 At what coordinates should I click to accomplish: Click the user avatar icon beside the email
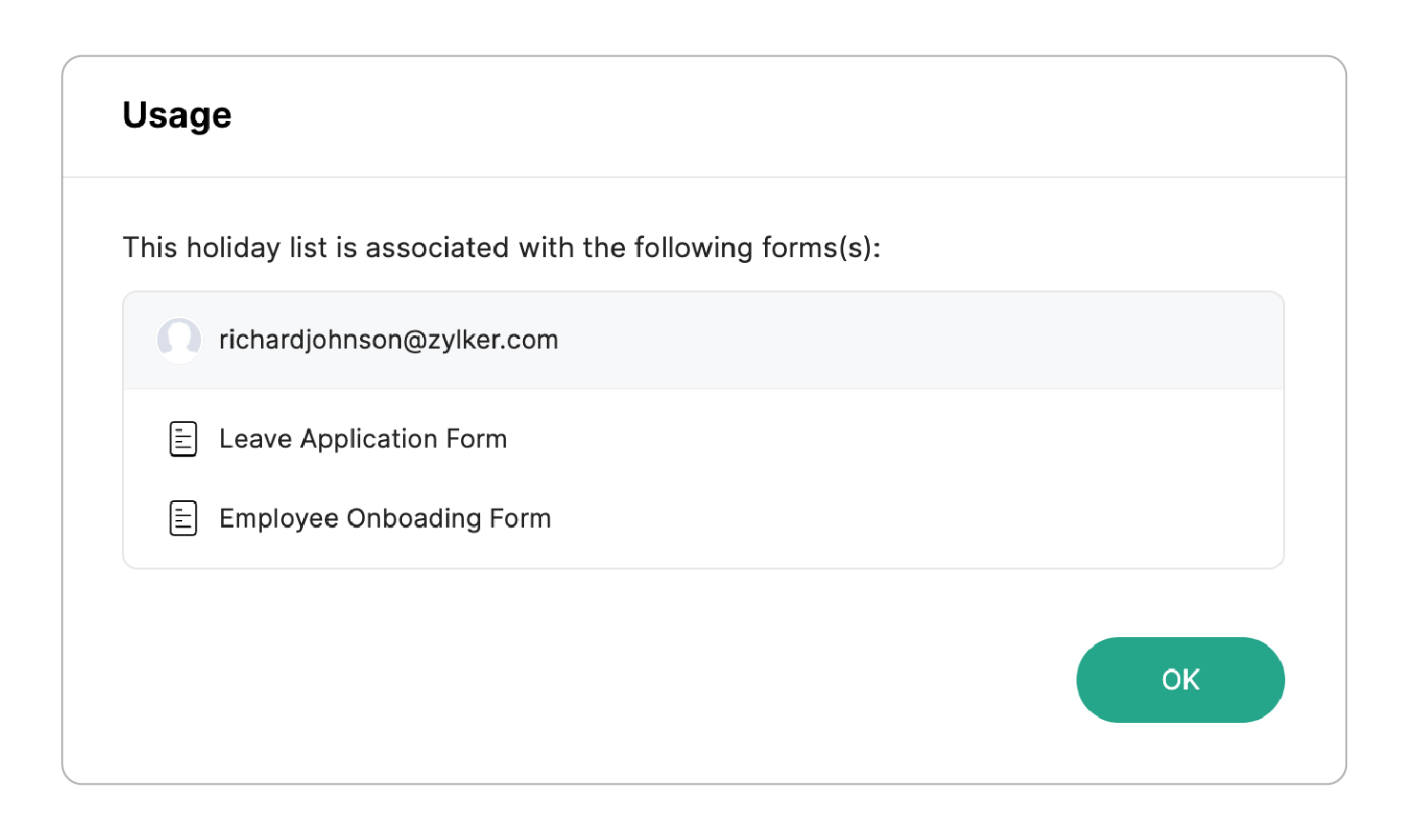(x=179, y=340)
